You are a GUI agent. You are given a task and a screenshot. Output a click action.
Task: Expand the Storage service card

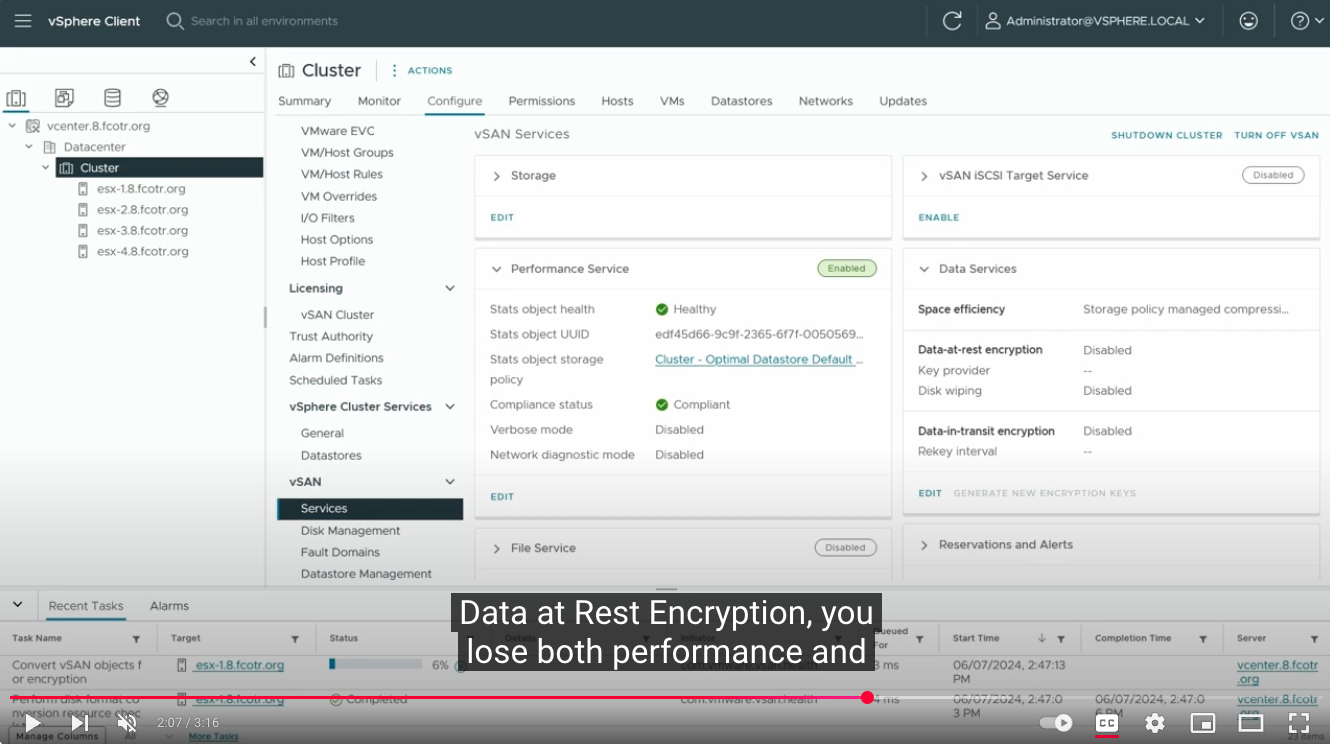[x=497, y=176]
